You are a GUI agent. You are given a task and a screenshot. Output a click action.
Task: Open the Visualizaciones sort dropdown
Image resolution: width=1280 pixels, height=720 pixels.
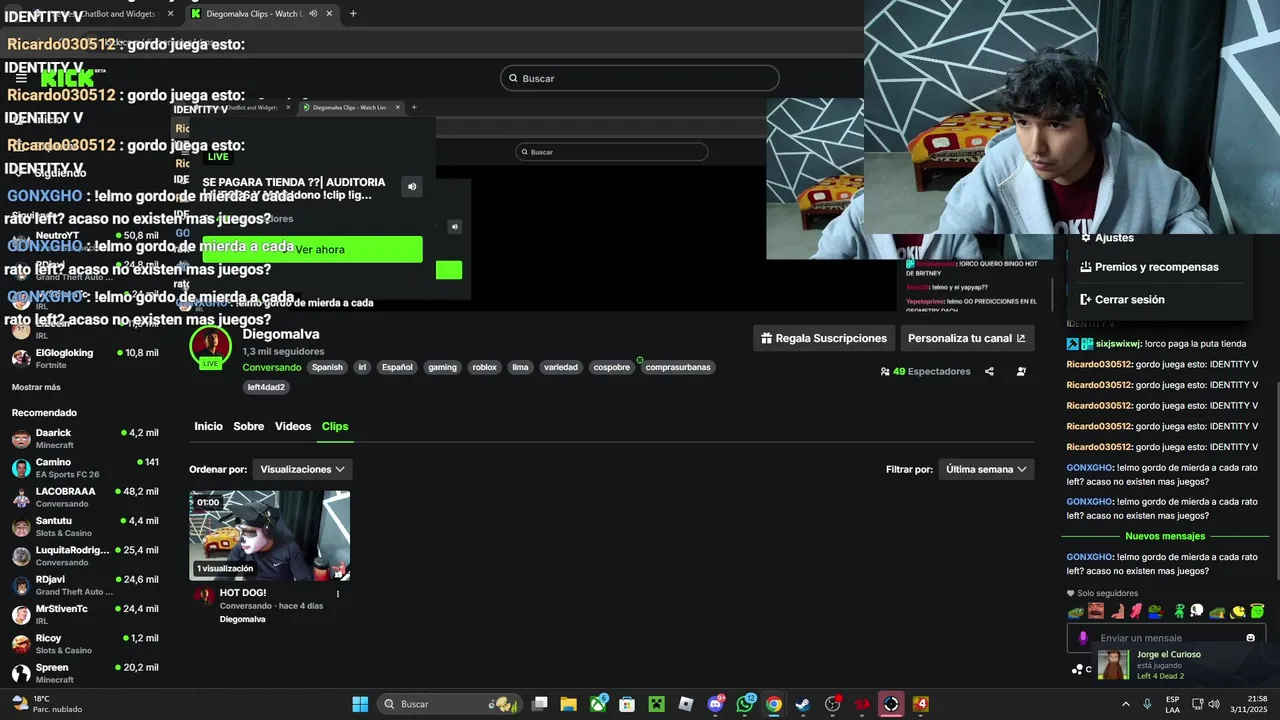[302, 469]
